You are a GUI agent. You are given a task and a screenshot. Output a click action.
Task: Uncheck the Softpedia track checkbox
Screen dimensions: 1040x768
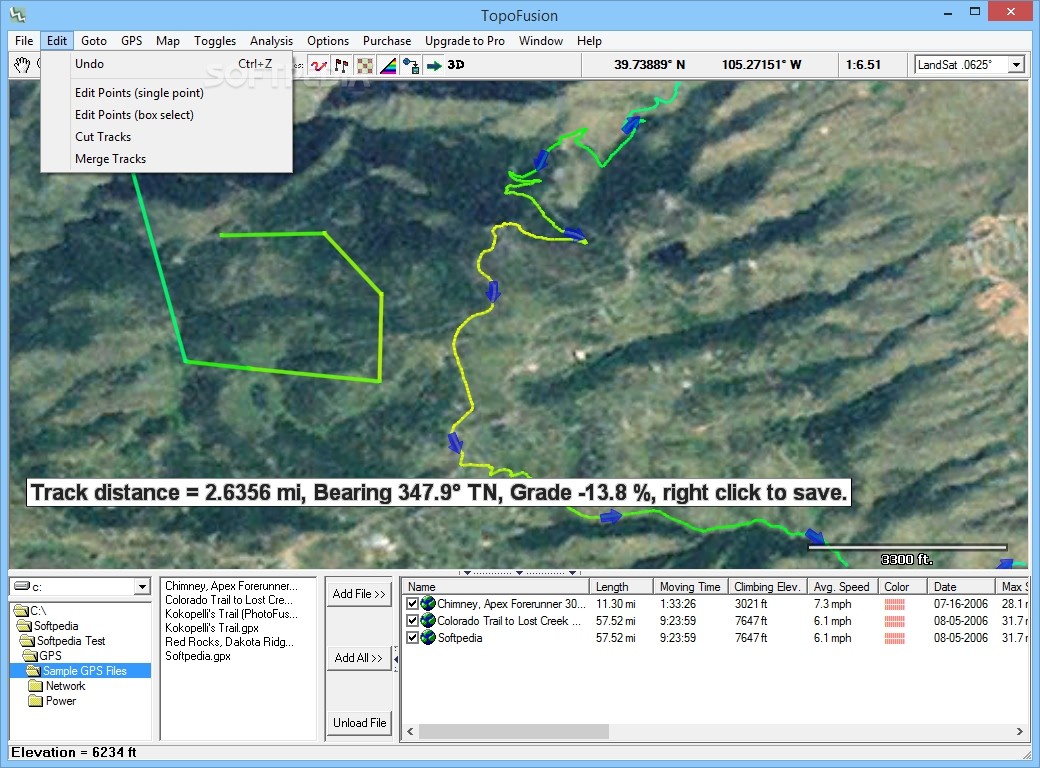pyautogui.click(x=412, y=638)
